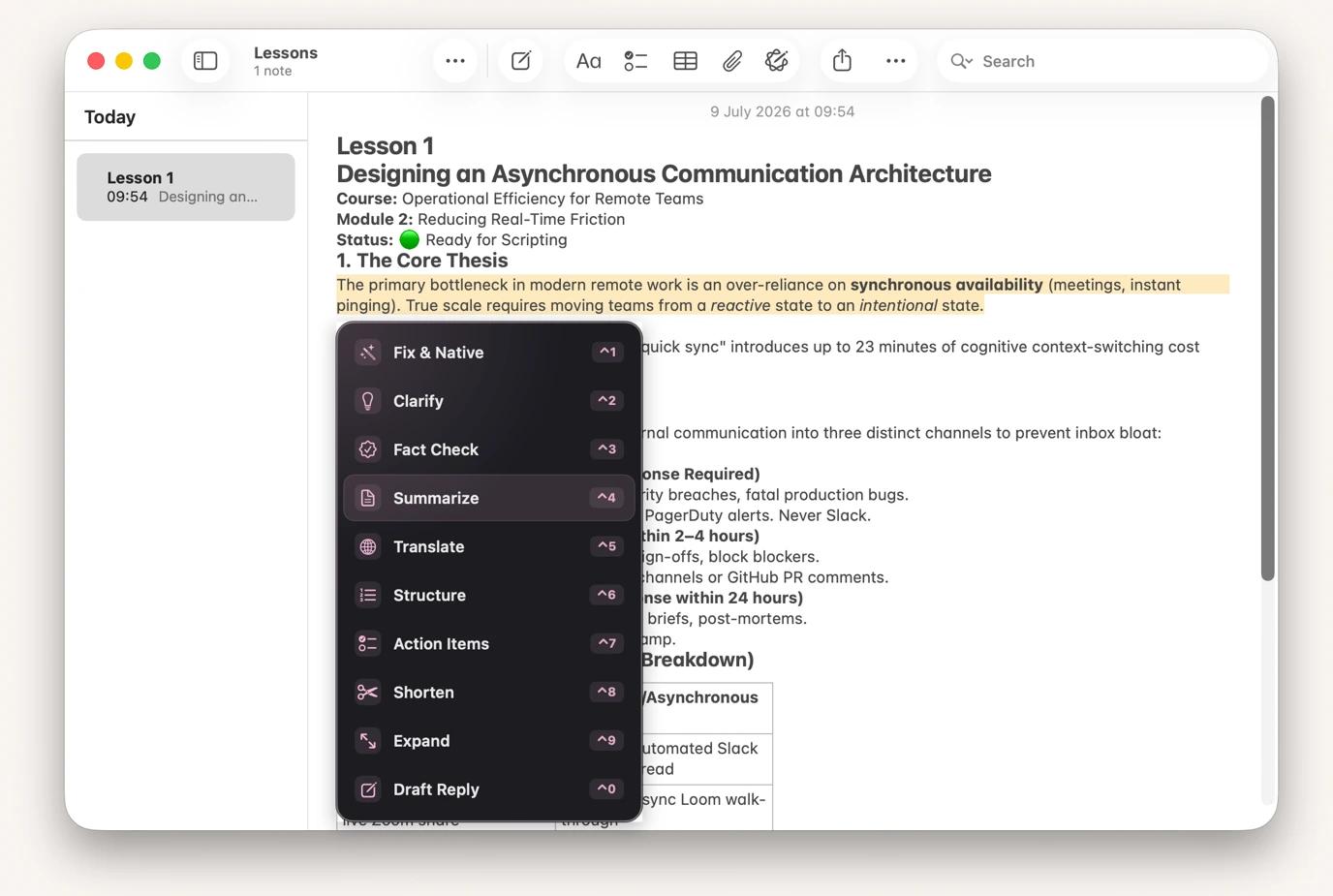
Task: Click the 'Course:' line text
Action: [x=520, y=199]
